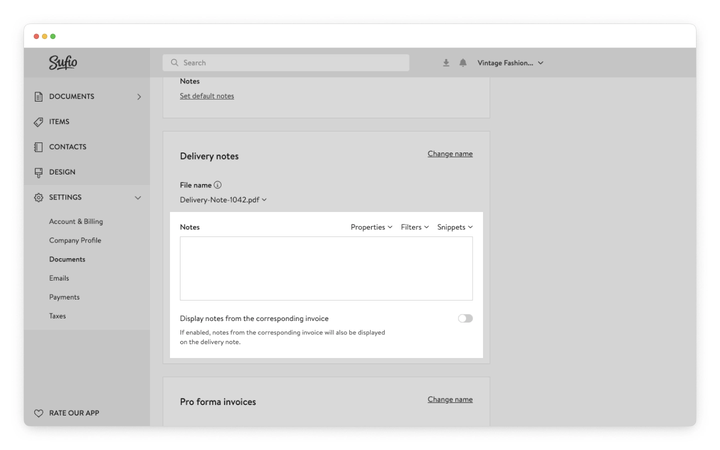Image resolution: width=720 pixels, height=450 pixels.
Task: Expand the Documents sidebar chevron
Action: [x=139, y=97]
